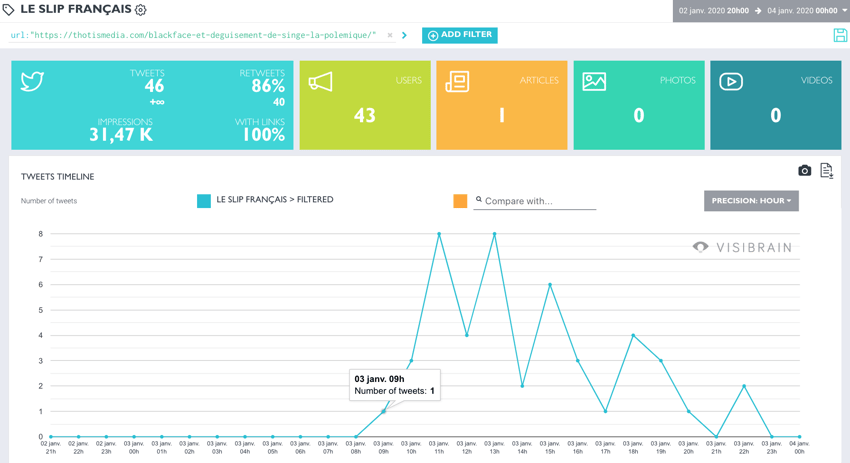The height and width of the screenshot is (463, 850).
Task: Click the 8-tweet peak at 03 janv. 11h
Action: 439,234
